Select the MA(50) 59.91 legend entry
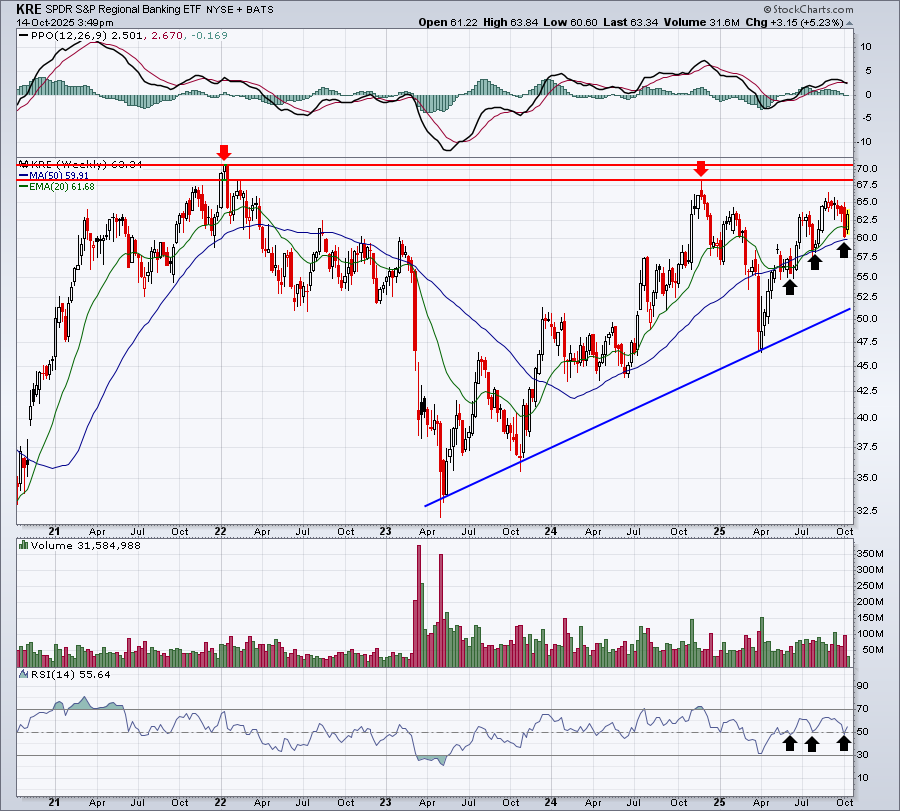 tap(54, 176)
